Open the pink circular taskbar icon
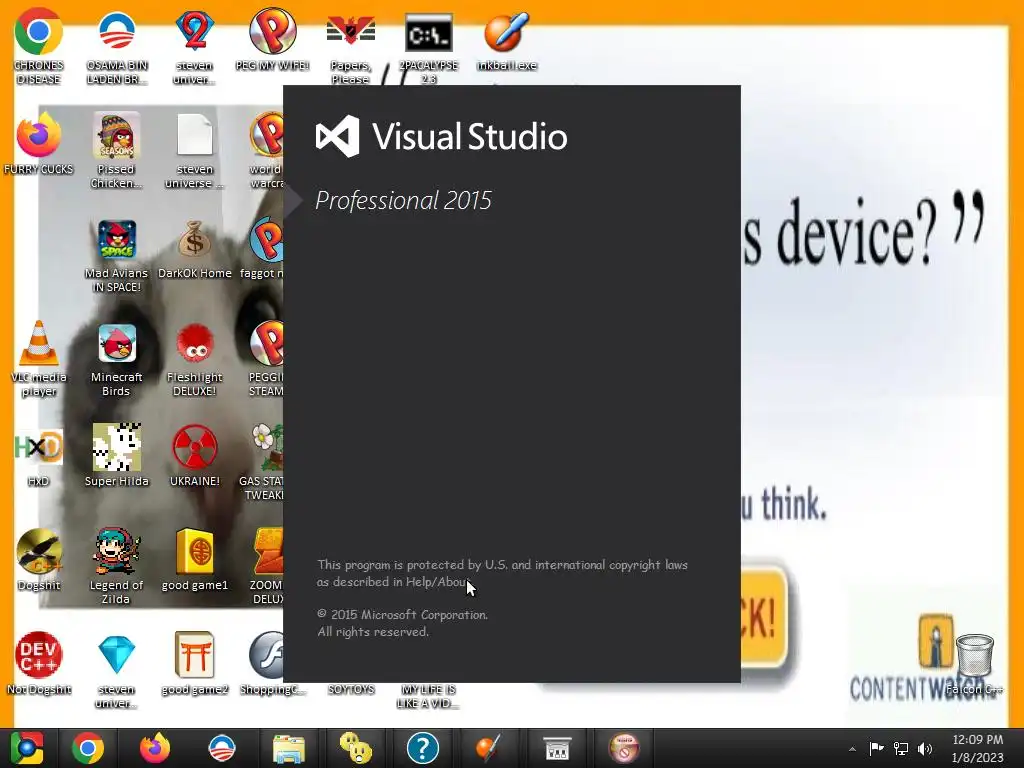This screenshot has height=768, width=1024. (x=624, y=748)
